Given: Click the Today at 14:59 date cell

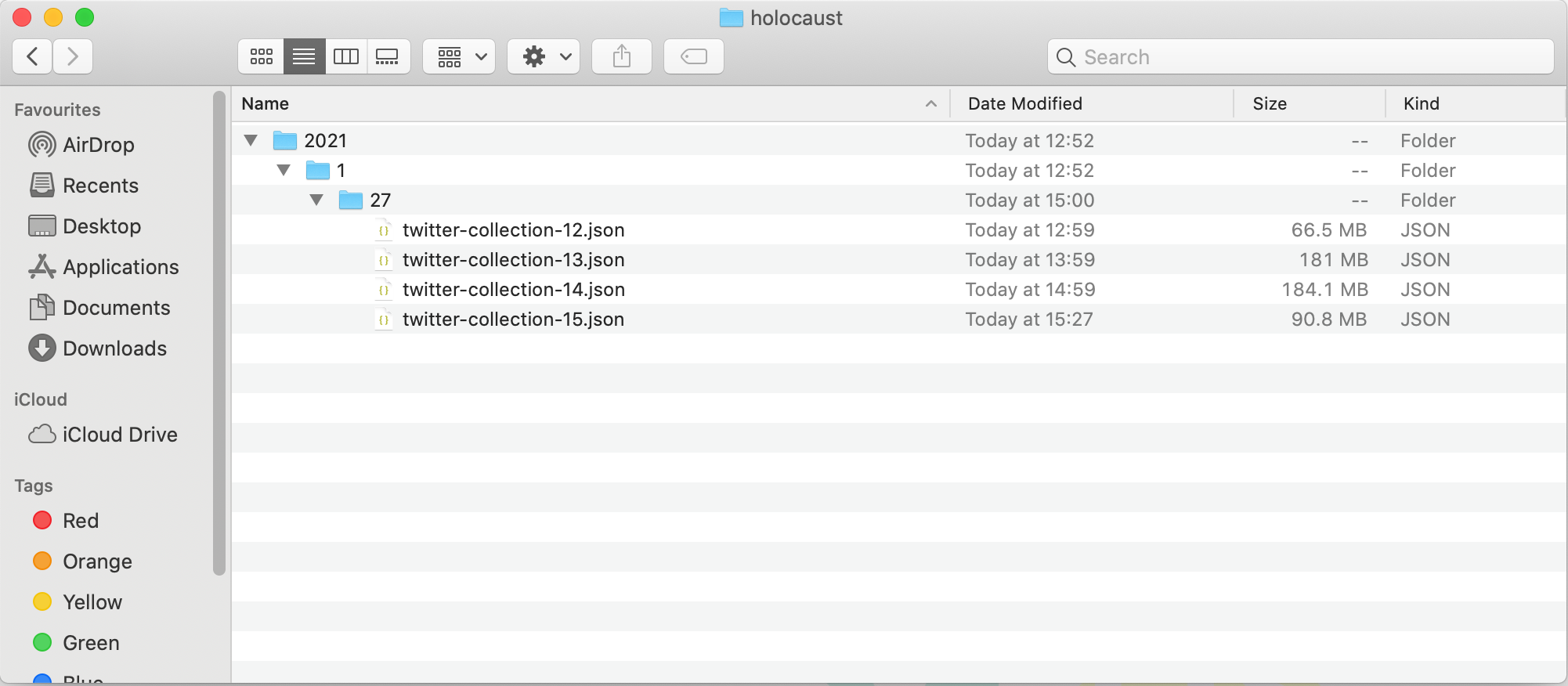Looking at the screenshot, I should [x=1030, y=290].
